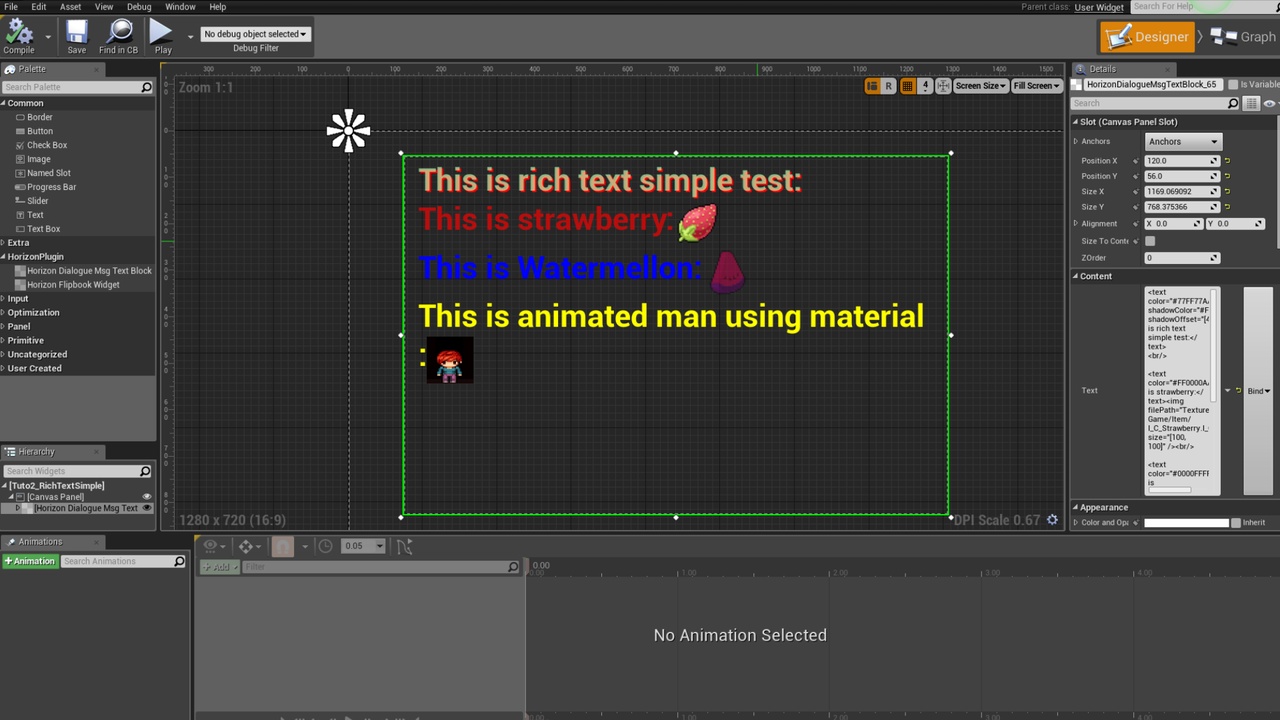Toggle the R respect locks button
This screenshot has width=1280, height=720.
click(x=888, y=86)
